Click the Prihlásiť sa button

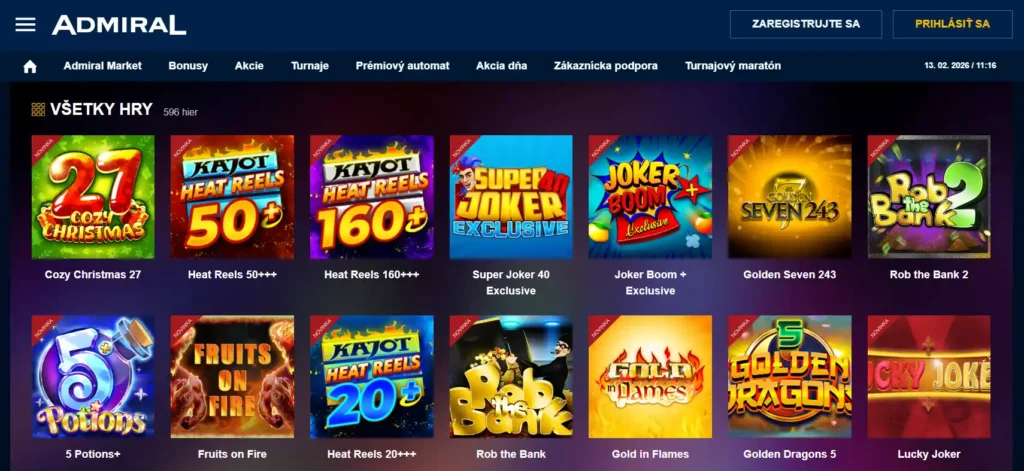pyautogui.click(x=952, y=24)
